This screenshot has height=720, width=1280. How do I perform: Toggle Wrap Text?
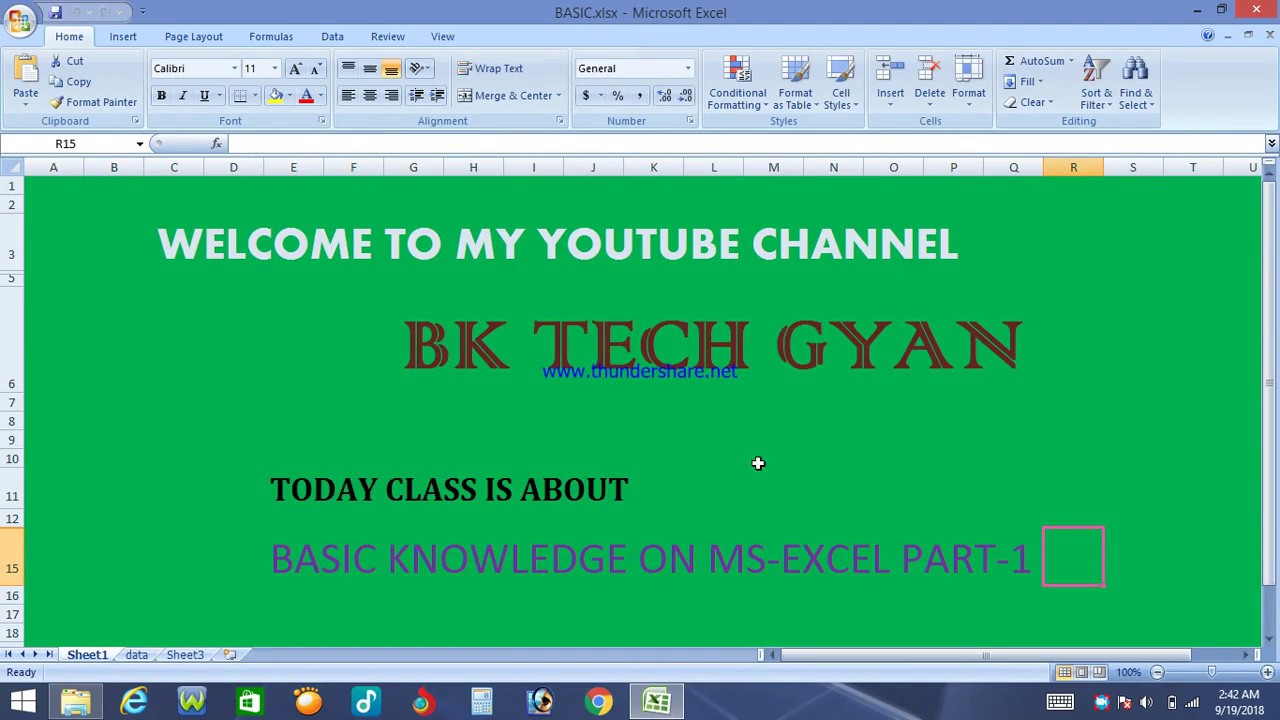[x=490, y=68]
